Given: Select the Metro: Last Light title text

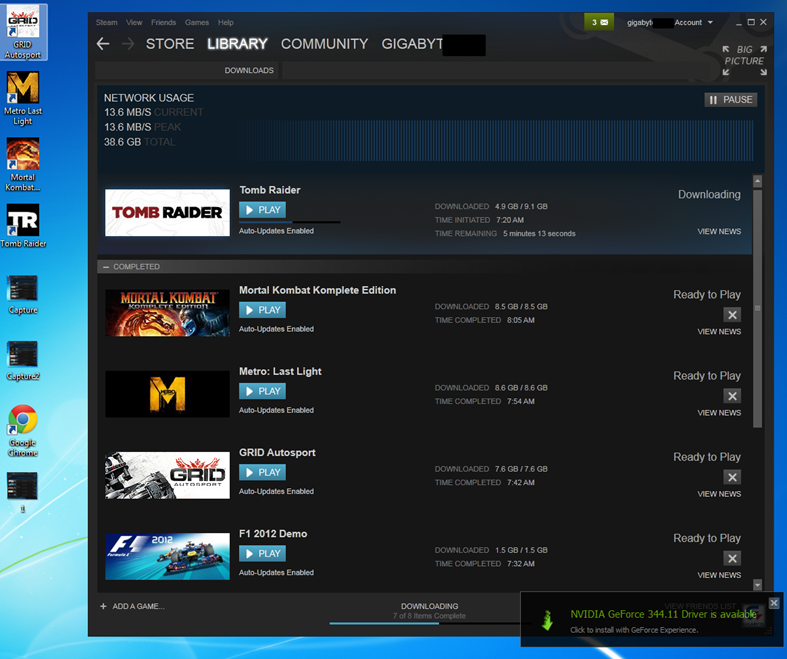Looking at the screenshot, I should [x=280, y=371].
